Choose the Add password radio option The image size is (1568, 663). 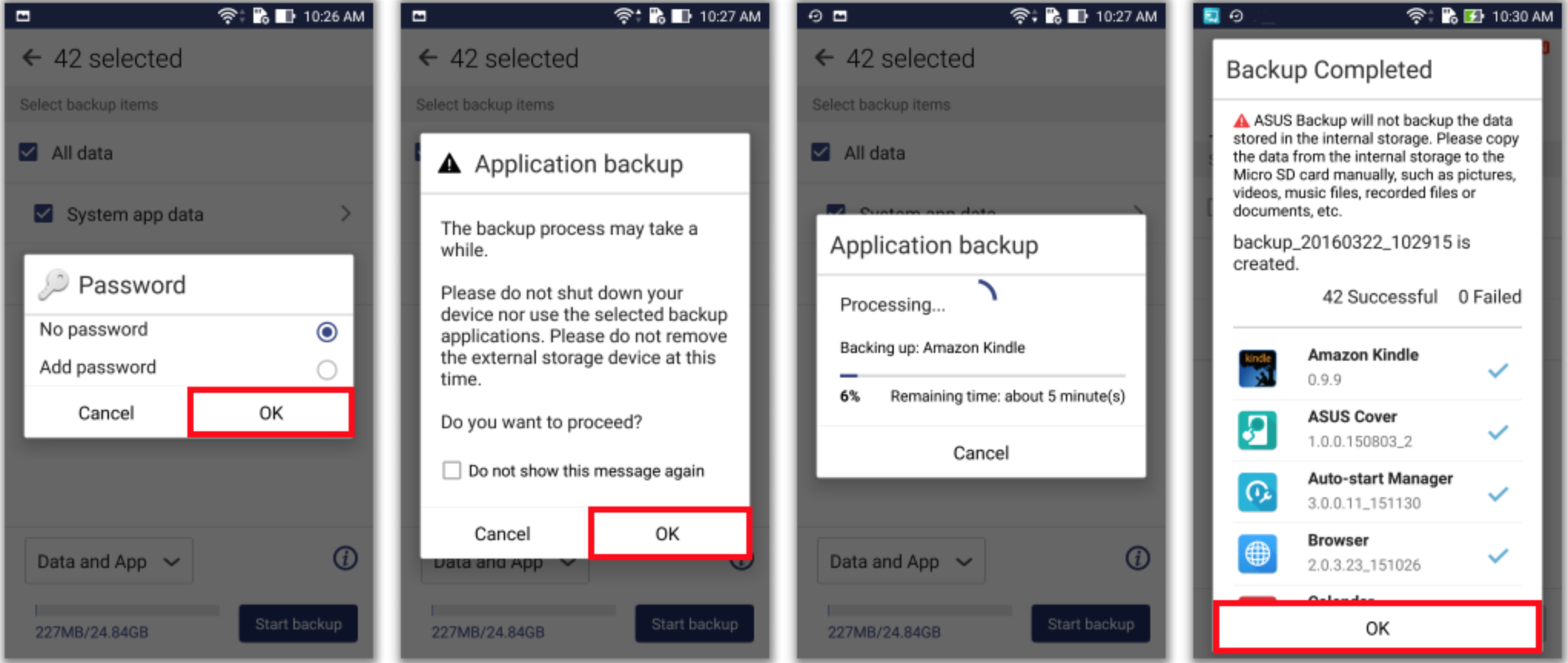(326, 370)
